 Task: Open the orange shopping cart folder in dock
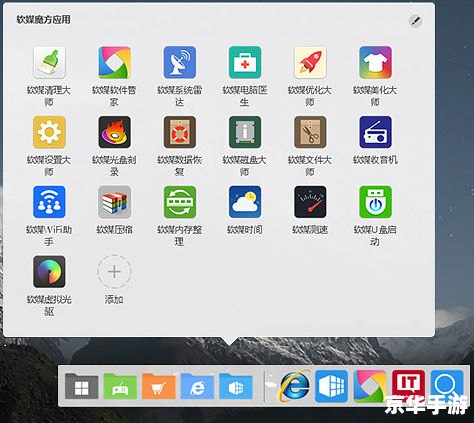click(x=159, y=386)
